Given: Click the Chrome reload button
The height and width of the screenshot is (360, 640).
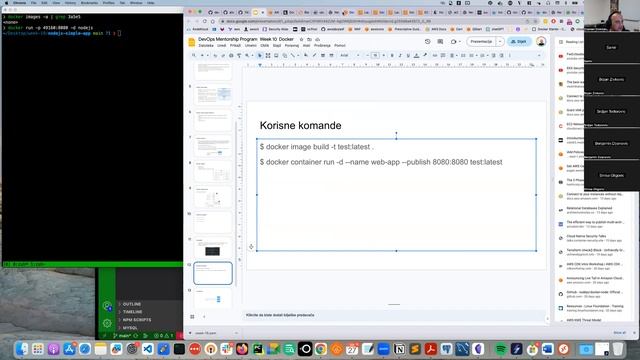Looking at the screenshot, I should click(x=204, y=21).
